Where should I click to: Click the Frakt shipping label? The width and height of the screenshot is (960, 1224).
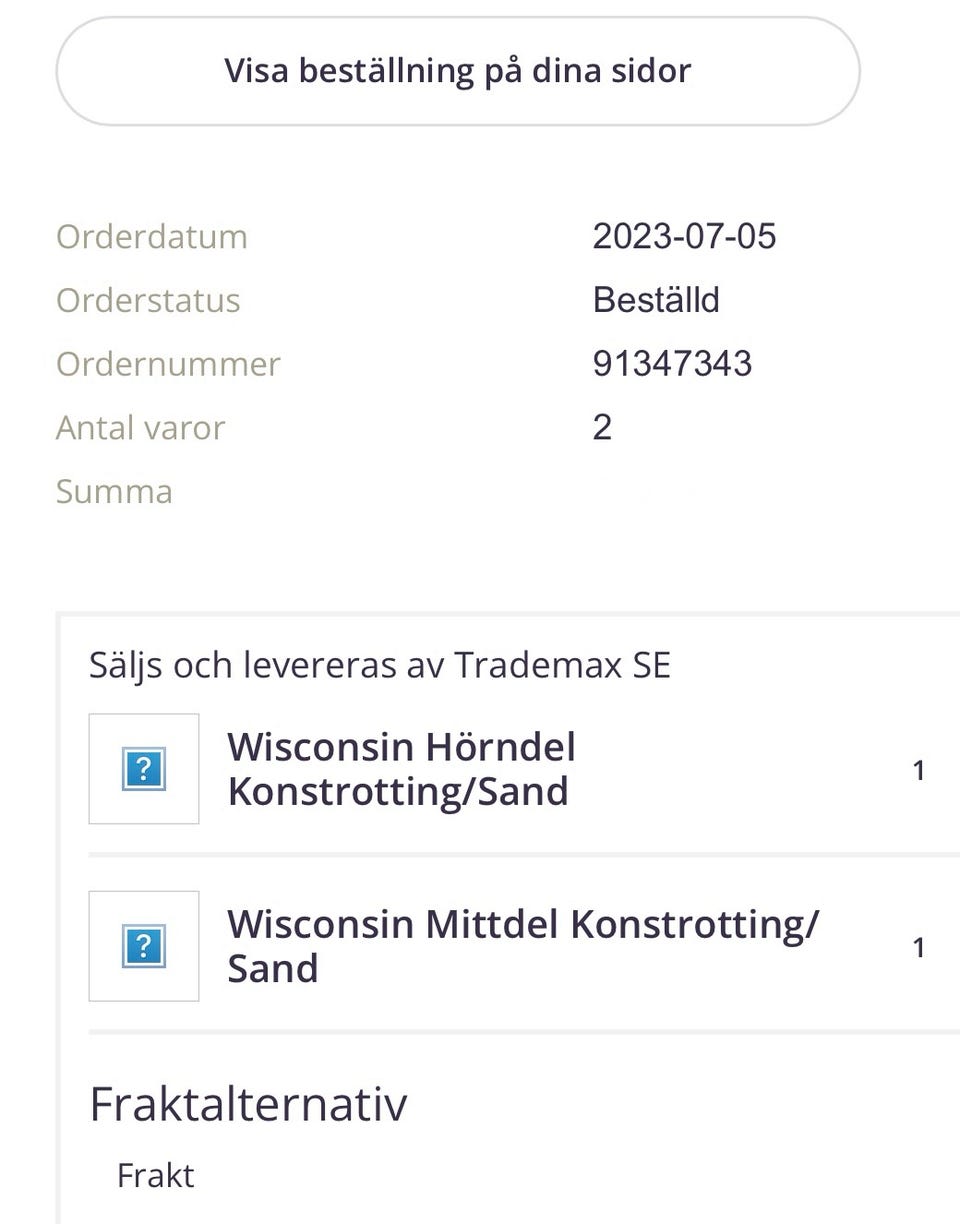pos(155,1175)
